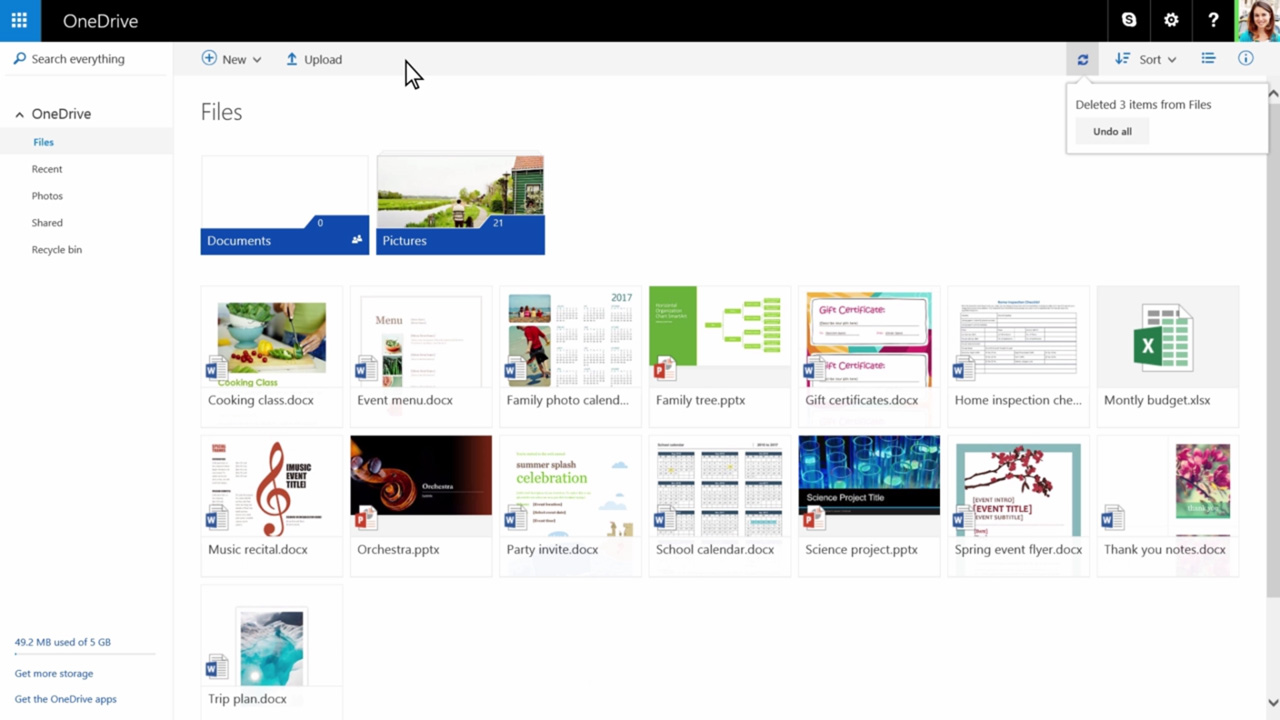Switch to list view using the view icon
The height and width of the screenshot is (720, 1280).
[1208, 58]
